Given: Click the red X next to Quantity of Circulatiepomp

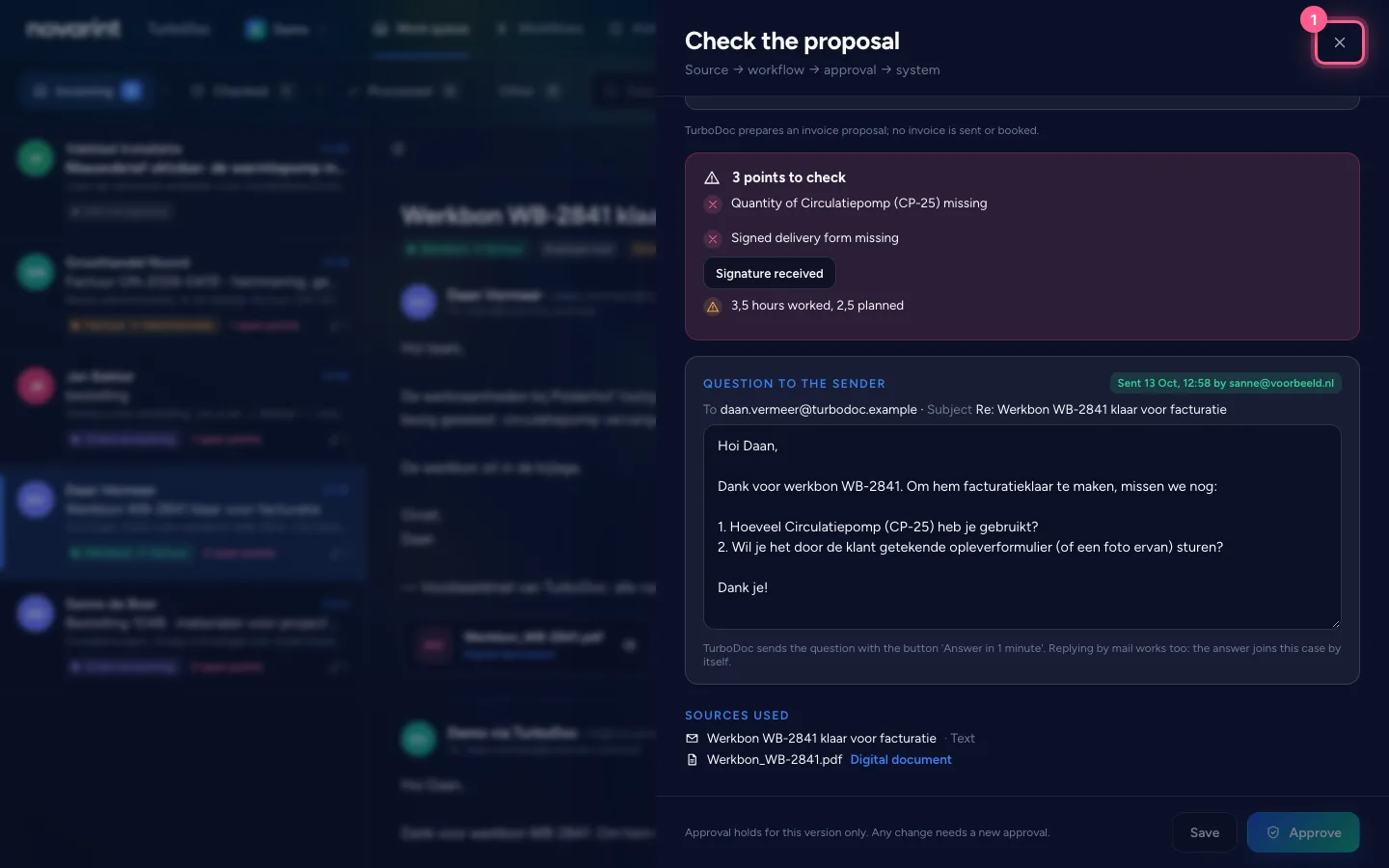Looking at the screenshot, I should click(x=713, y=203).
